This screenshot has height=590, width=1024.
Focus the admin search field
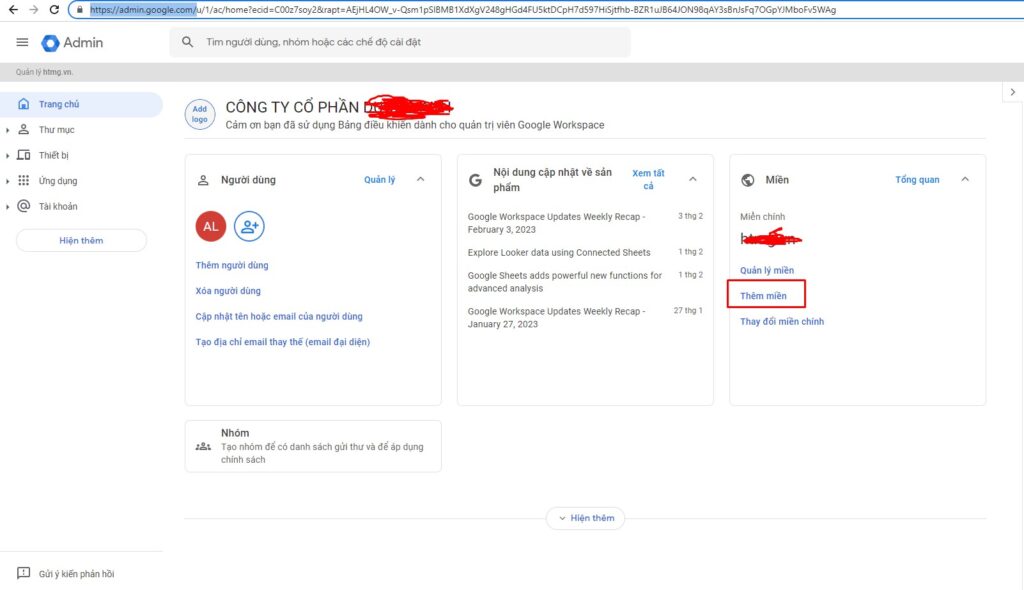click(x=400, y=43)
